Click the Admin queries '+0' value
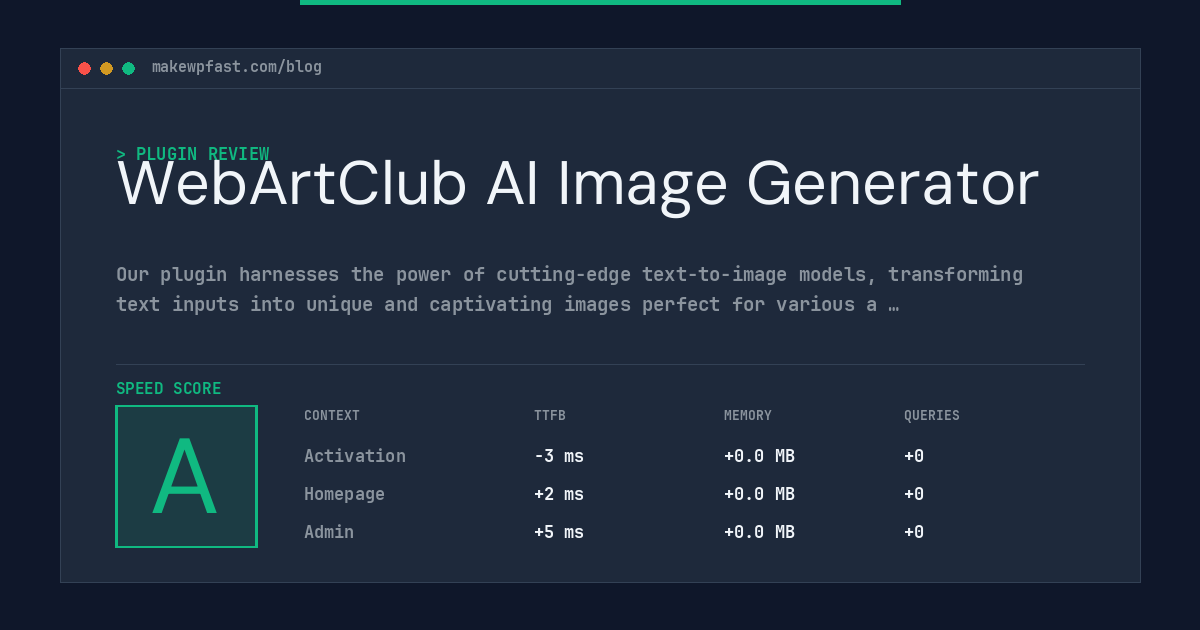1200x630 pixels. point(914,532)
